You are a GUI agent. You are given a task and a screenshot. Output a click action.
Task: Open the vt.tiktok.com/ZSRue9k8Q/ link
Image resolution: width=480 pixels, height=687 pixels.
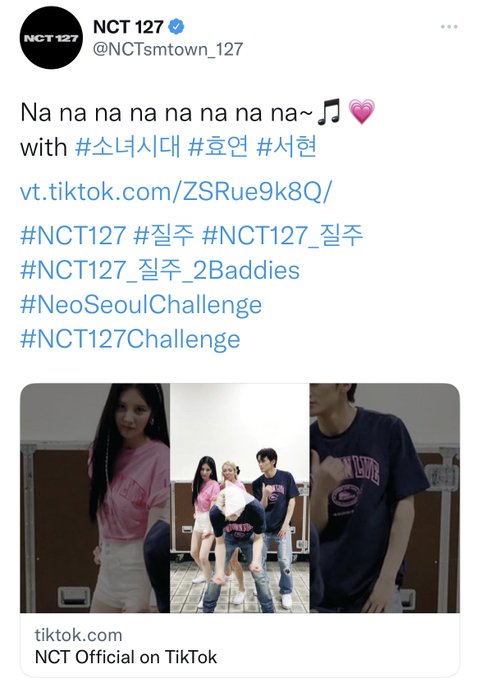click(176, 191)
